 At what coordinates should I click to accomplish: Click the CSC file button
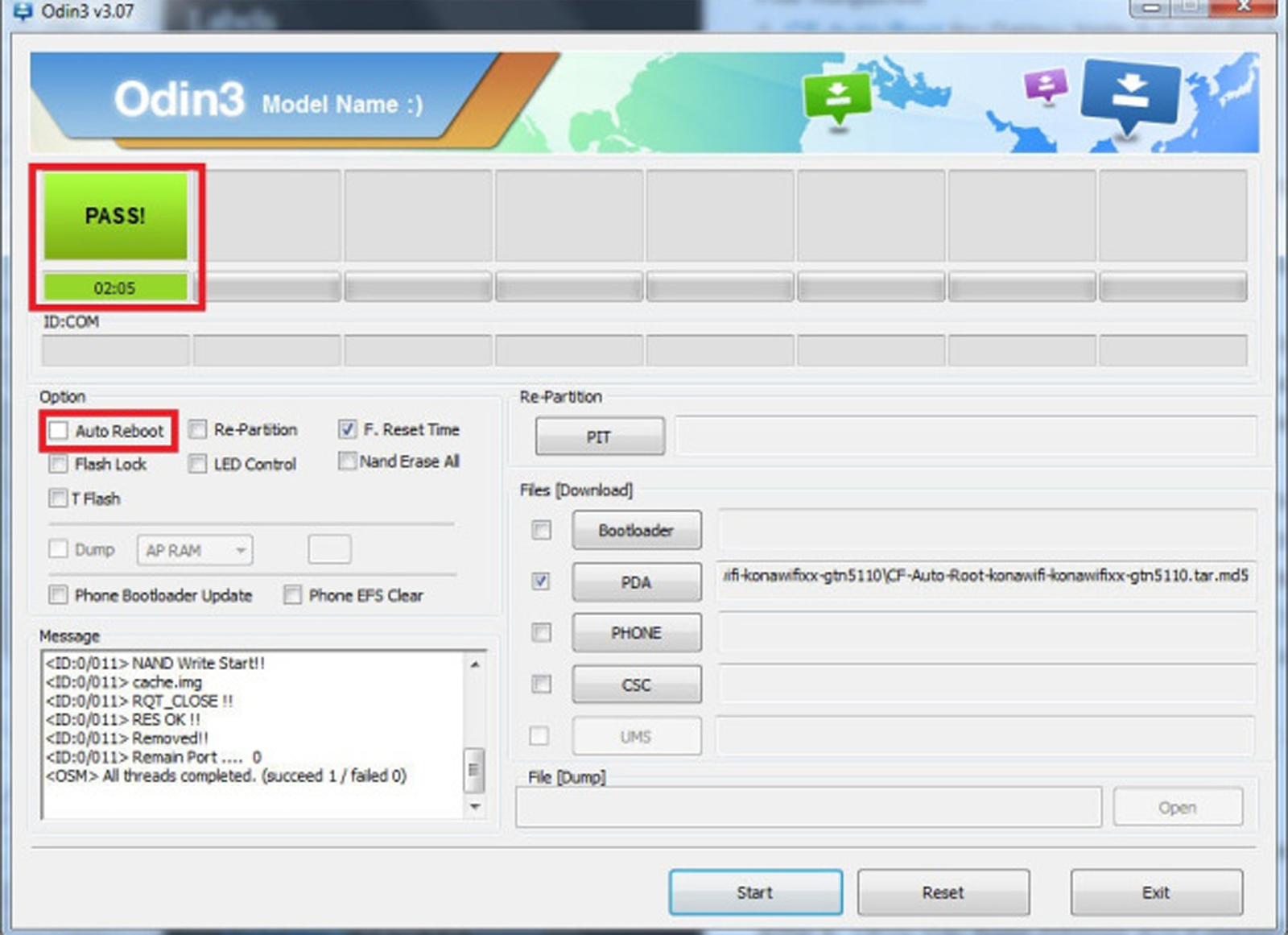[636, 685]
